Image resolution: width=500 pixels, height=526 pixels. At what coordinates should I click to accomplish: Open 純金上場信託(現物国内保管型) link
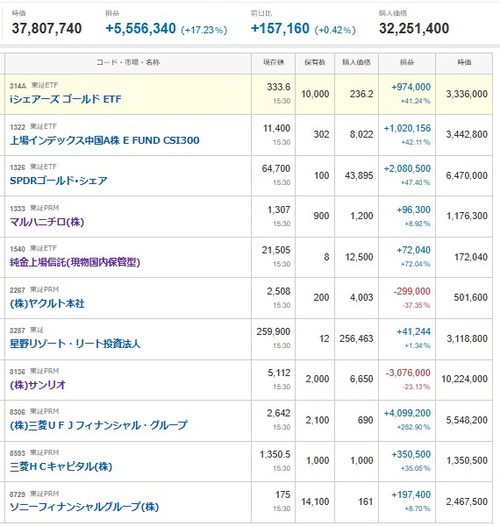[75, 262]
